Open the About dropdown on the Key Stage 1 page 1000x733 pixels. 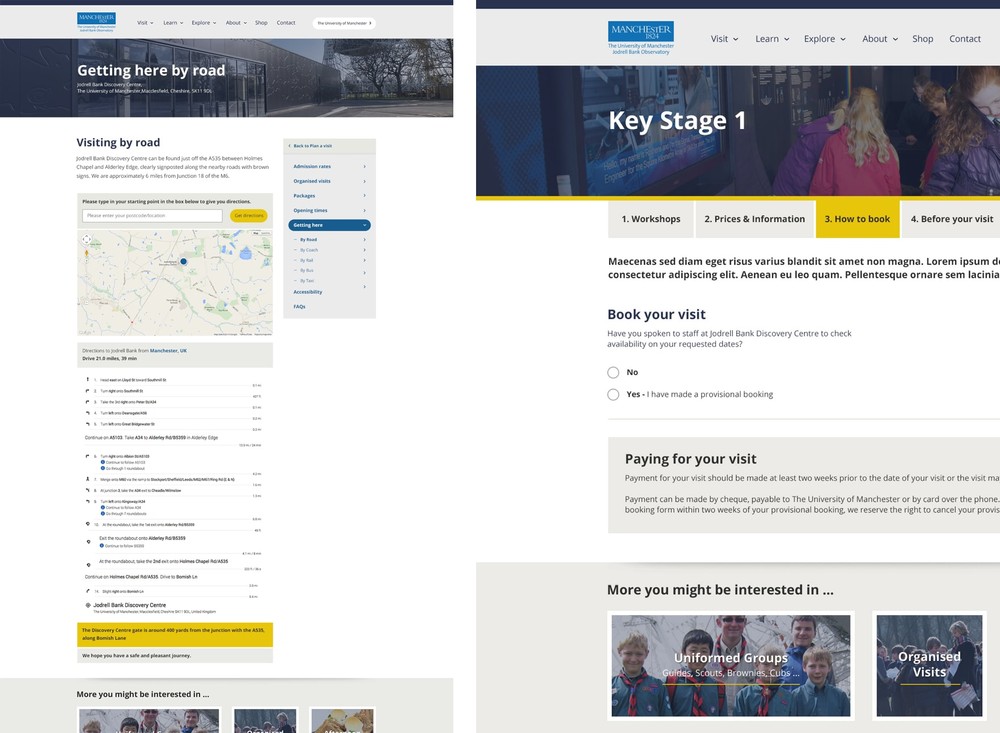pyautogui.click(x=880, y=39)
